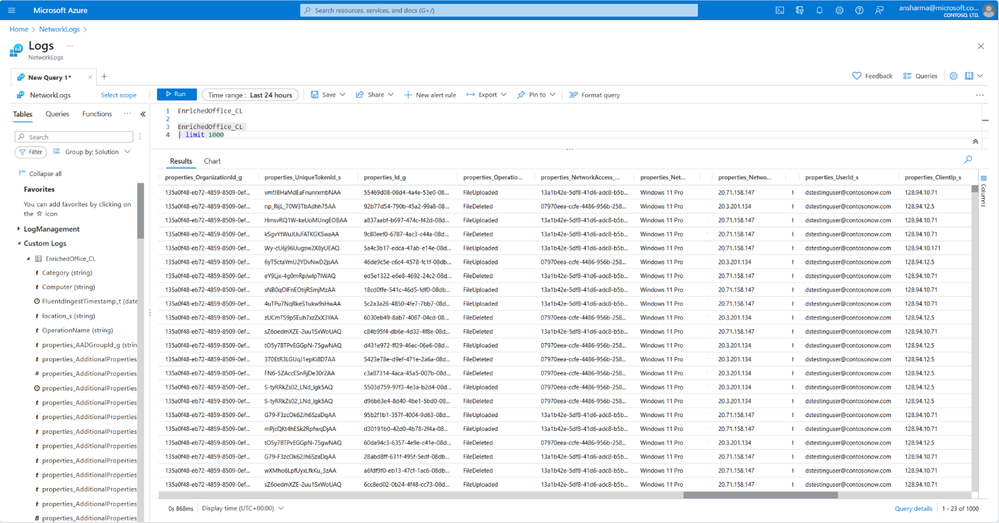Screen dimensions: 999x523
Task: Create a New alert rule
Action: tap(430, 95)
